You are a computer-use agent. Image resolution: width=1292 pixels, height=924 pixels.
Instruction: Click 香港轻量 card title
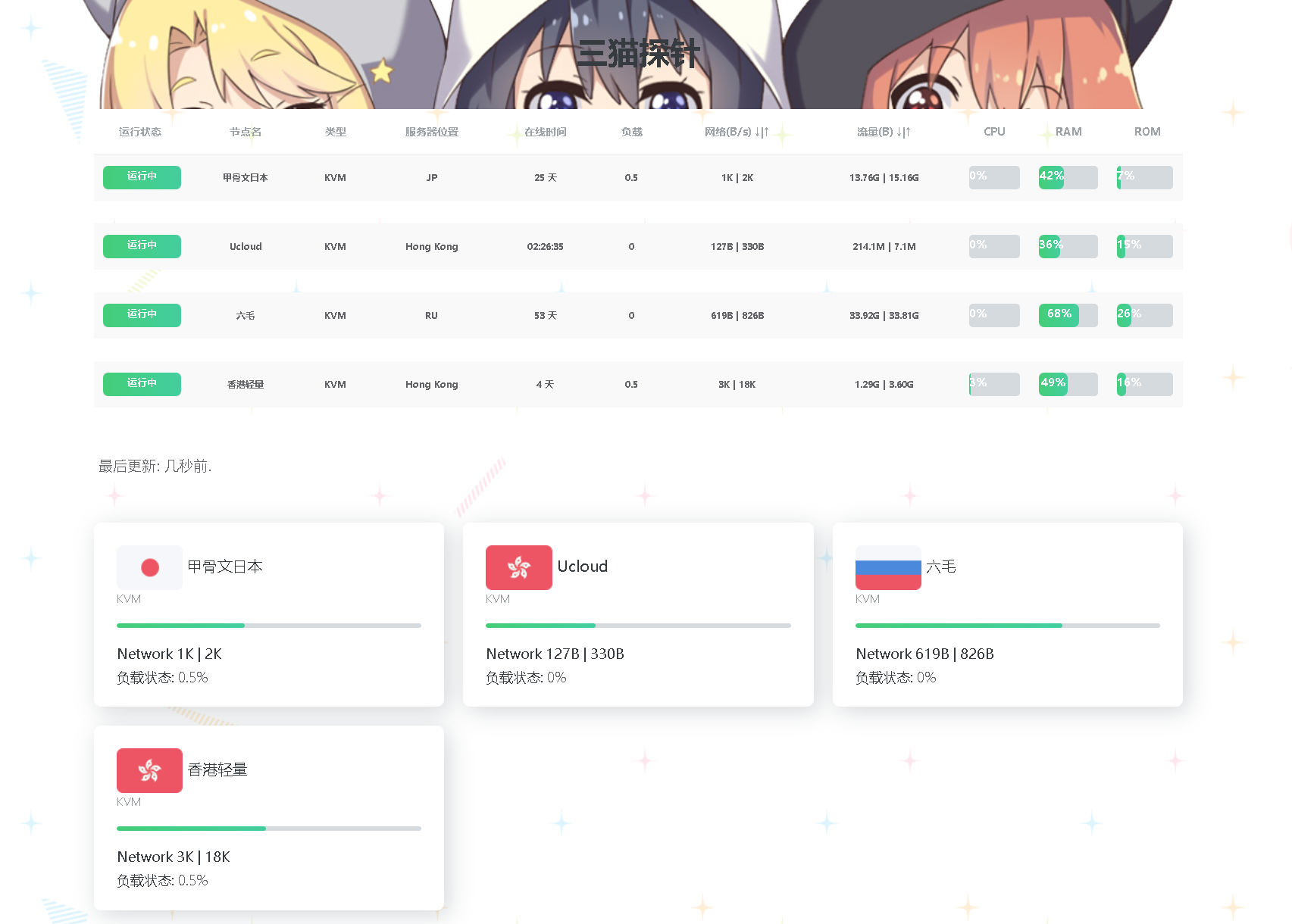pos(217,769)
